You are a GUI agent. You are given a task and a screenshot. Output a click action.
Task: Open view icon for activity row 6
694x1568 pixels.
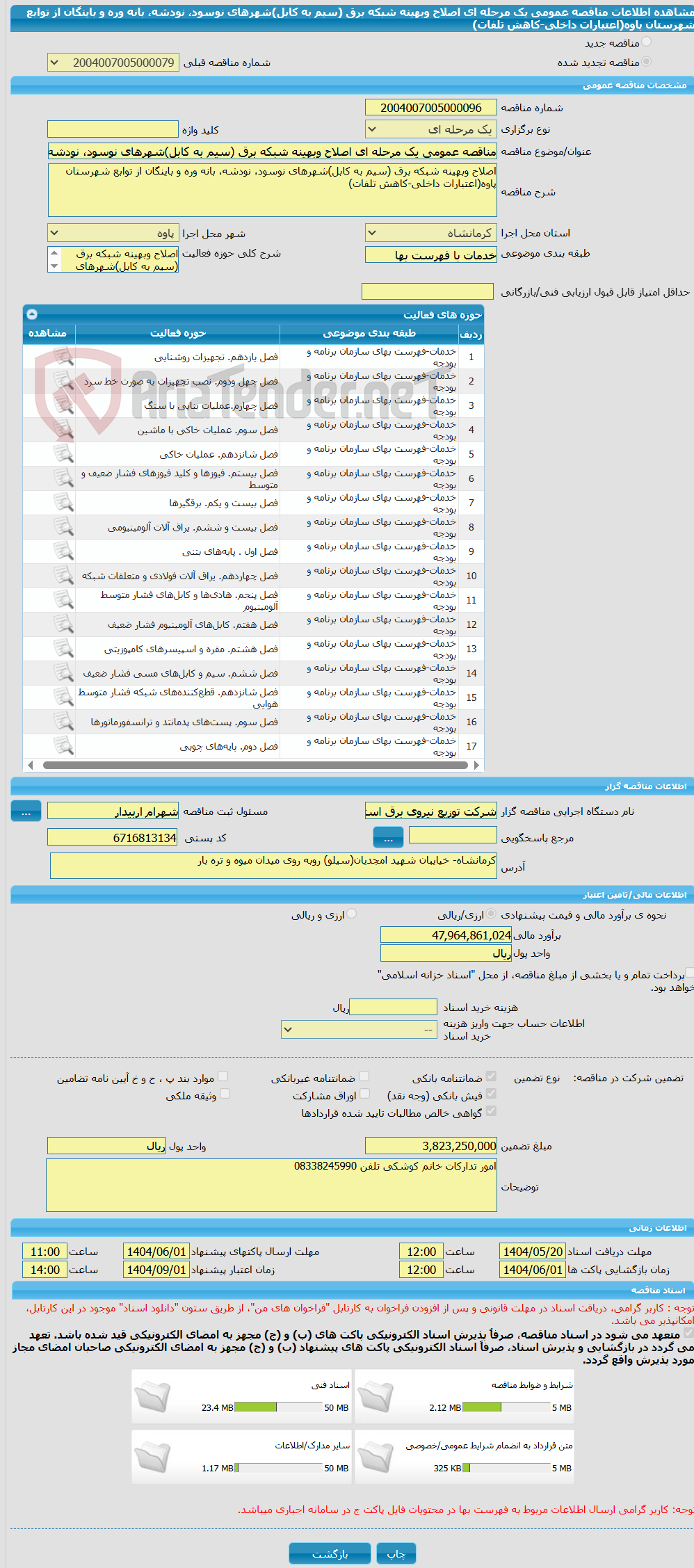pyautogui.click(x=63, y=478)
